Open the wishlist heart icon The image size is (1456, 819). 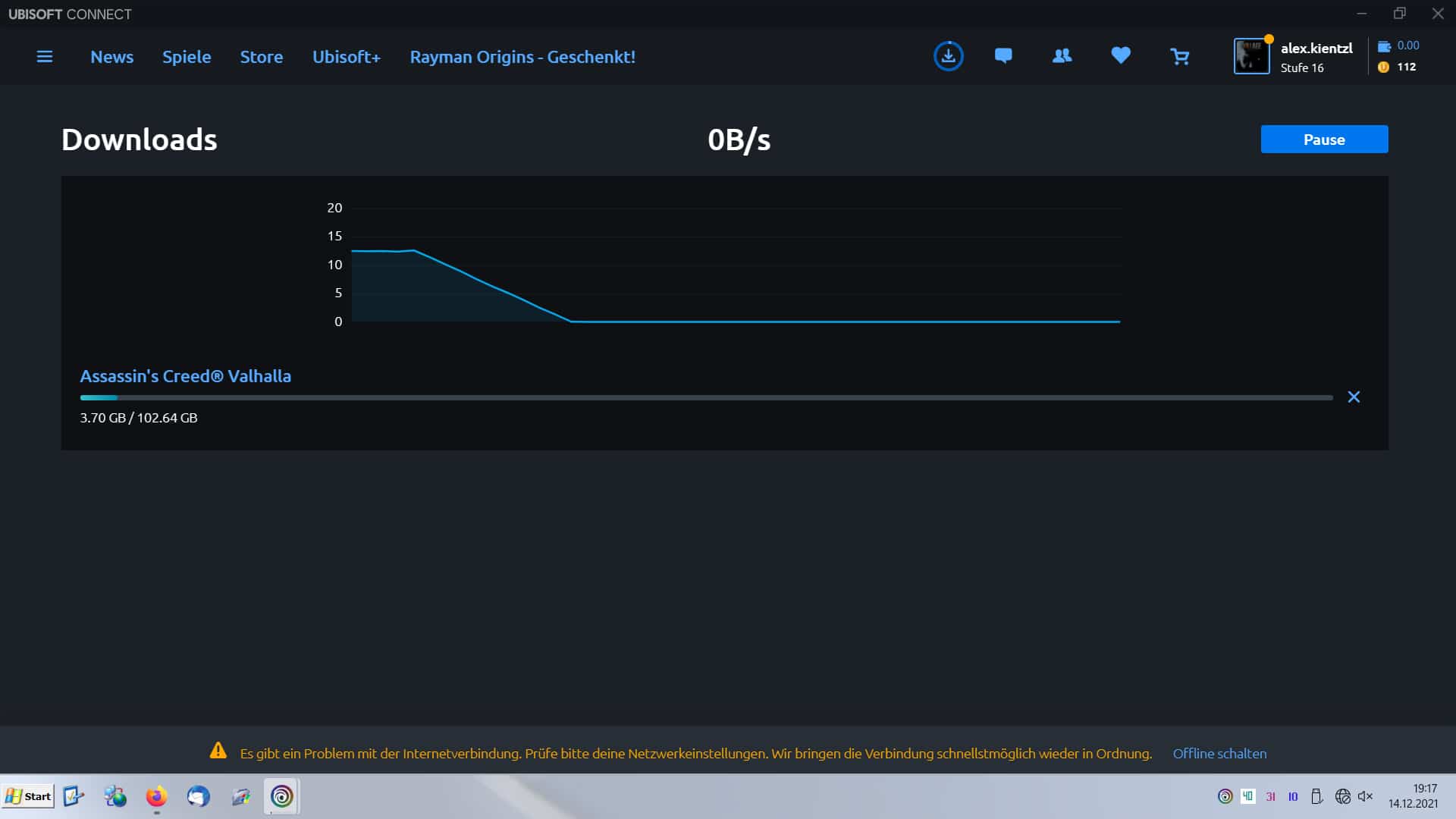point(1121,55)
